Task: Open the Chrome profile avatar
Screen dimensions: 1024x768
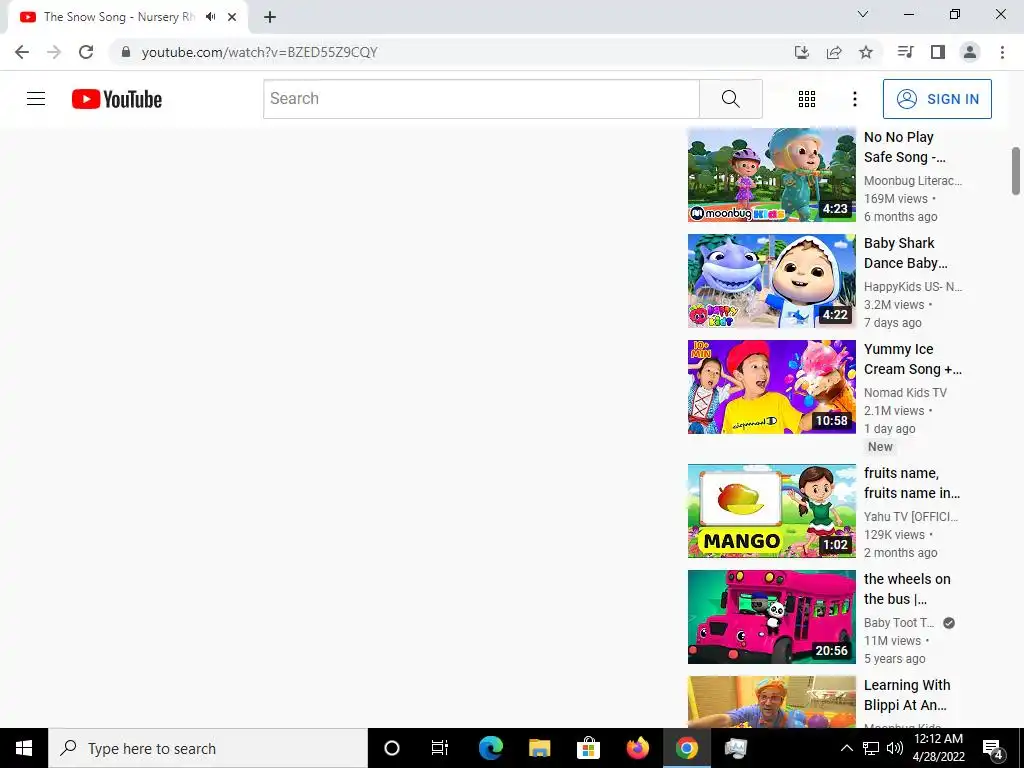Action: coord(970,52)
